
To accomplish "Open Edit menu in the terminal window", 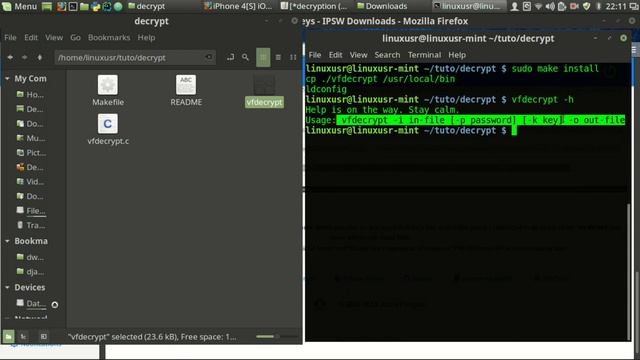I will 335,55.
